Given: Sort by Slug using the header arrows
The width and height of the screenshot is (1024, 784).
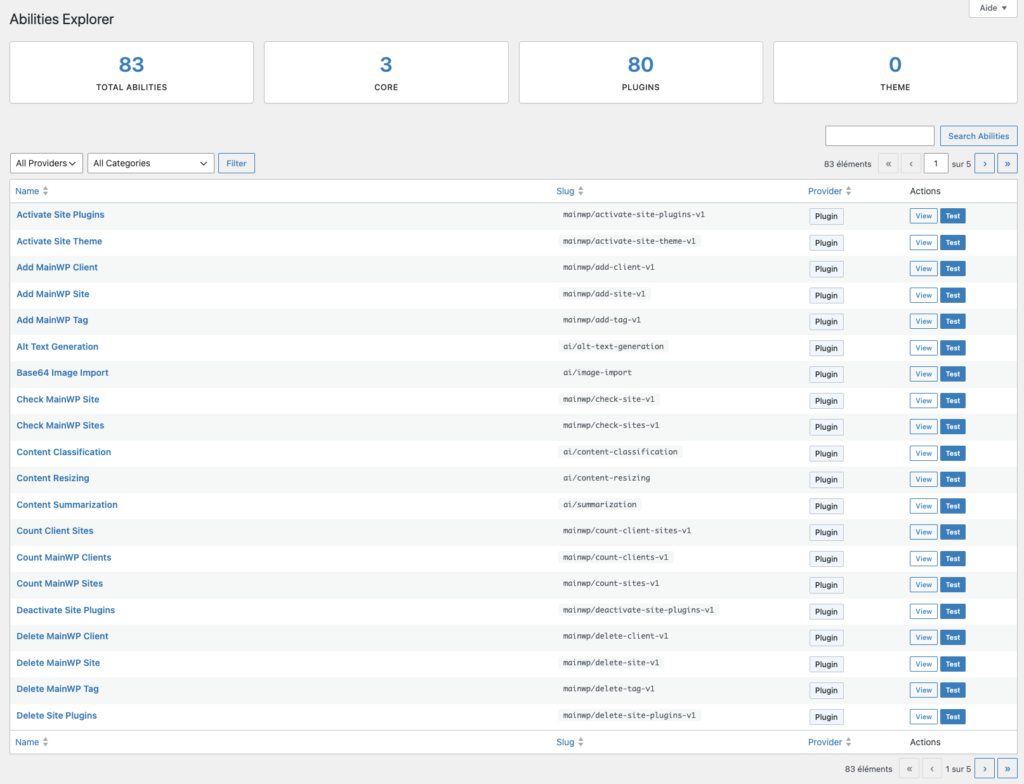Looking at the screenshot, I should coord(581,191).
